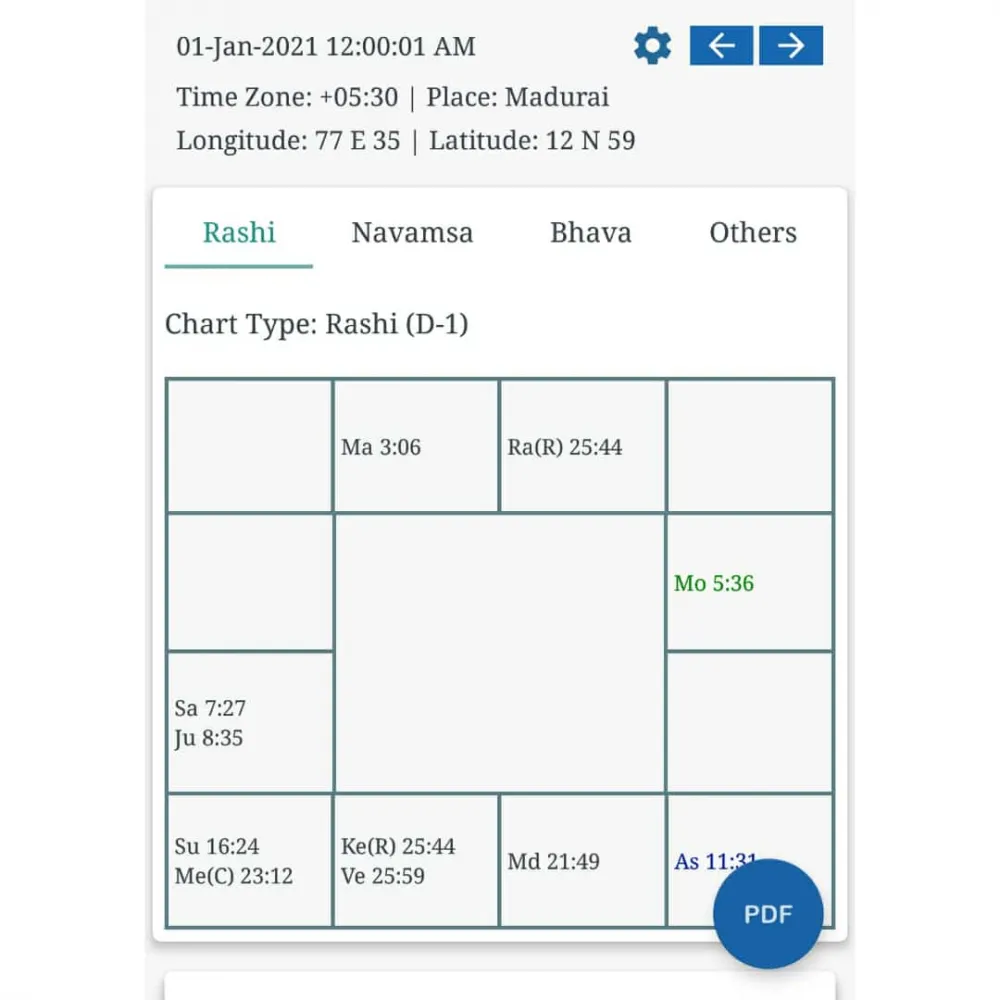Go to previous date with left arrow
Image resolution: width=1000 pixels, height=1000 pixels.
pyautogui.click(x=721, y=46)
